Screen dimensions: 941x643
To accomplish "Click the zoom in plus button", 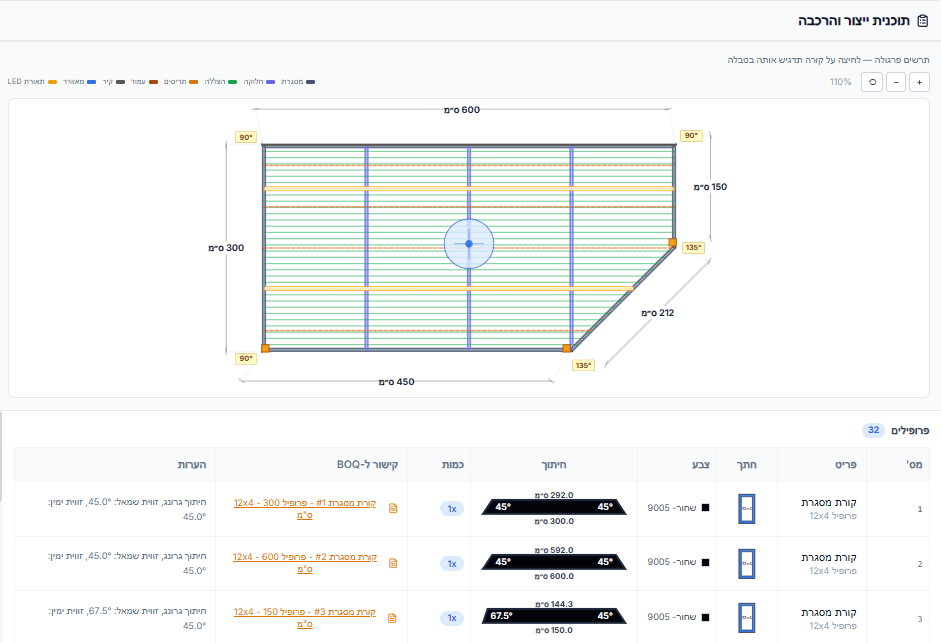I will coord(920,82).
